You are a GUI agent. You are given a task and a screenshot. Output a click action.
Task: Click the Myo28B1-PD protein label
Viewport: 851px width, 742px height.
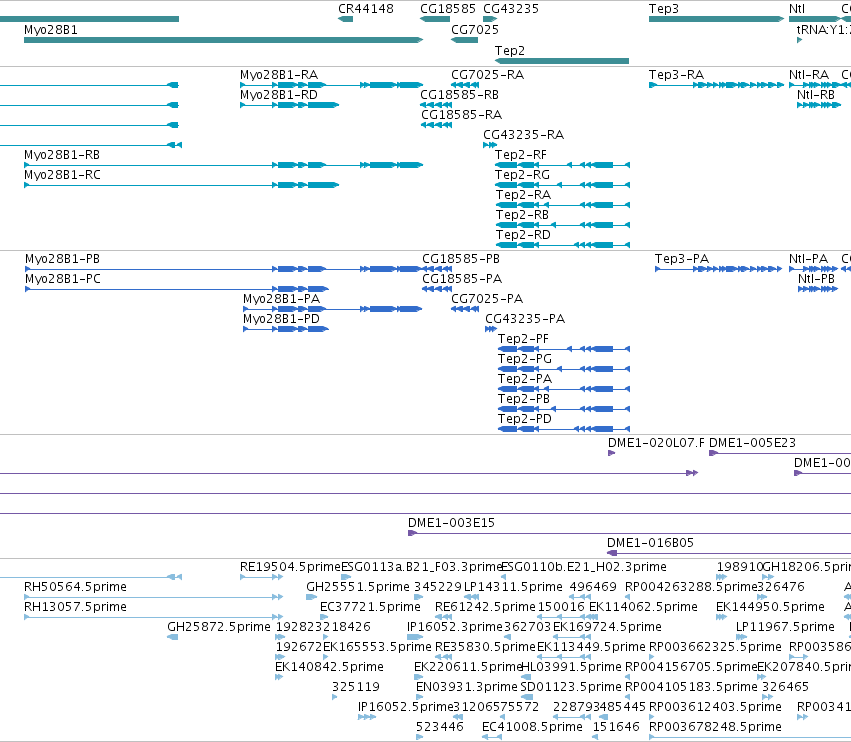click(x=281, y=319)
